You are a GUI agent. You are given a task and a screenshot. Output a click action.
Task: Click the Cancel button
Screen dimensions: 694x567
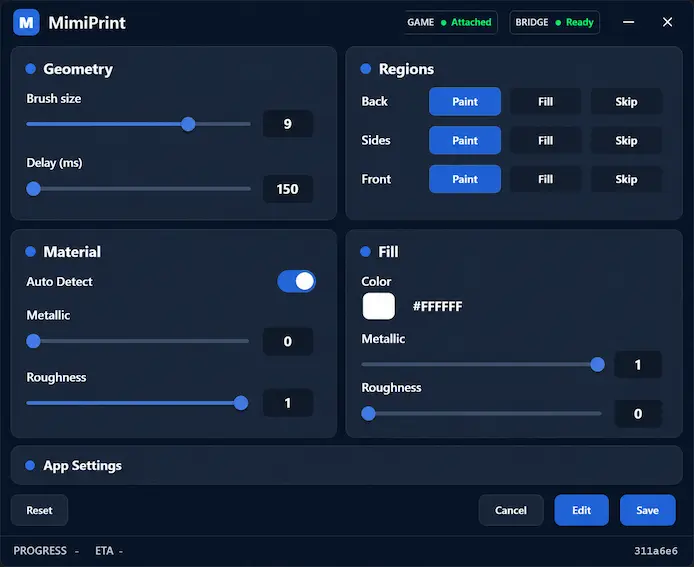click(511, 510)
